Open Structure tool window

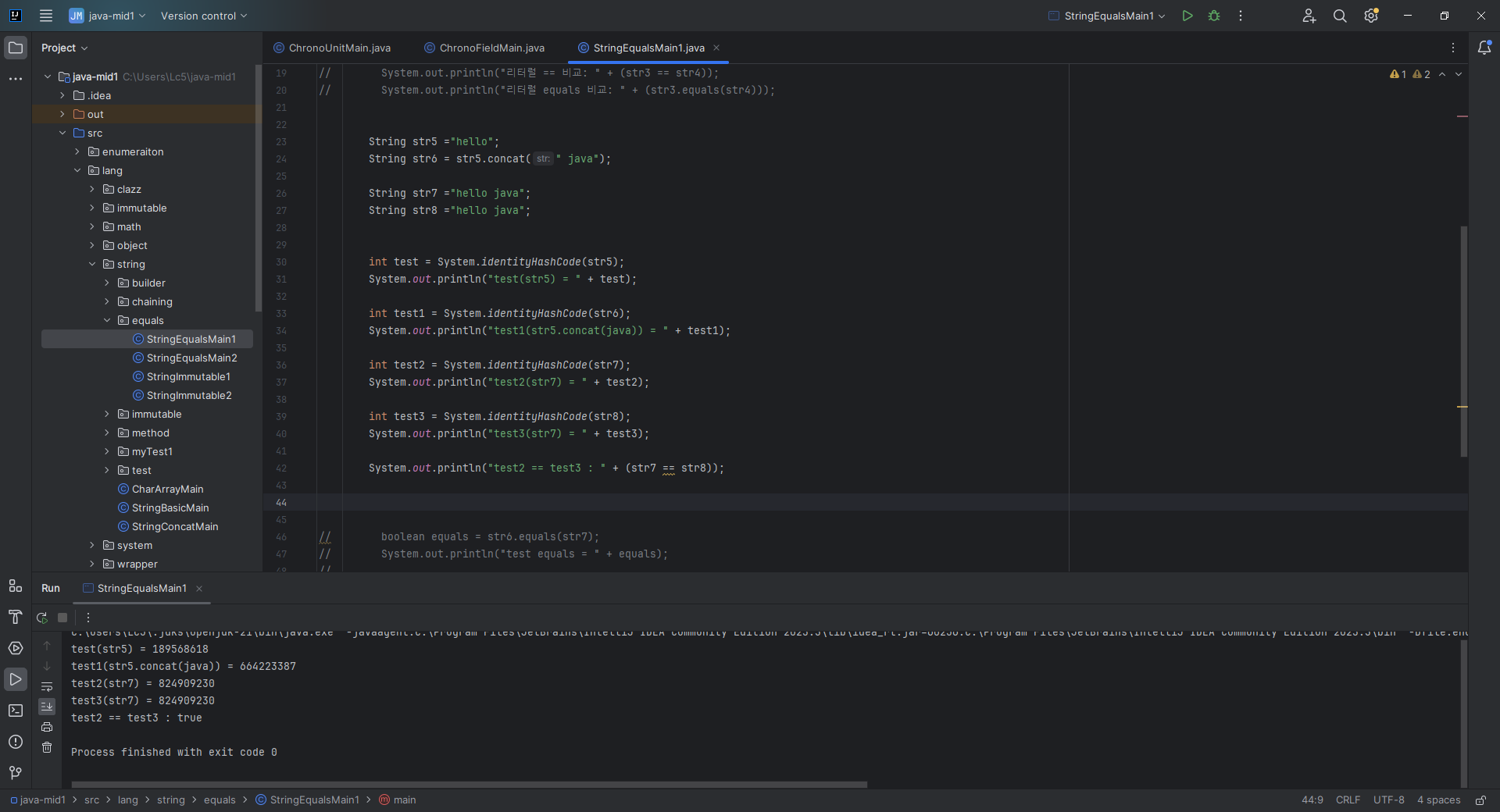(16, 586)
